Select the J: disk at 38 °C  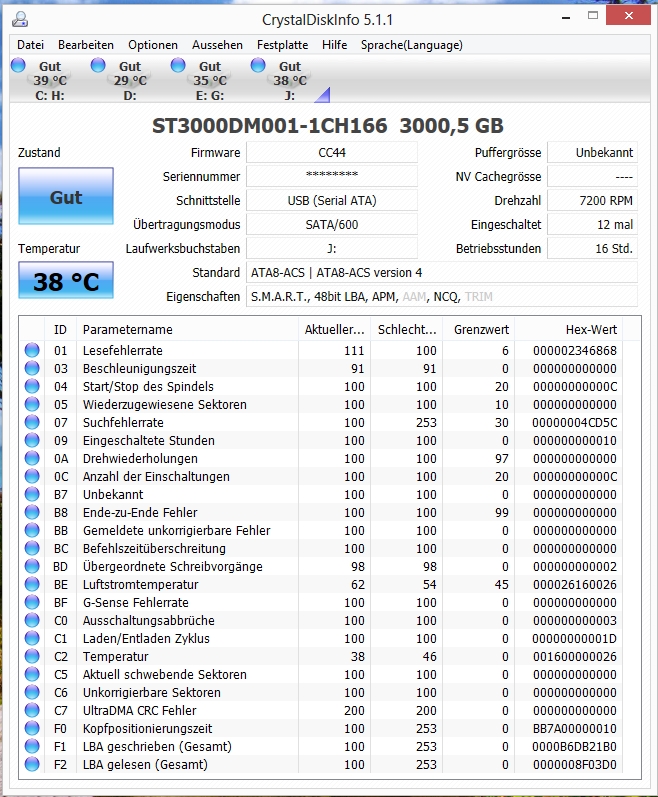(283, 80)
